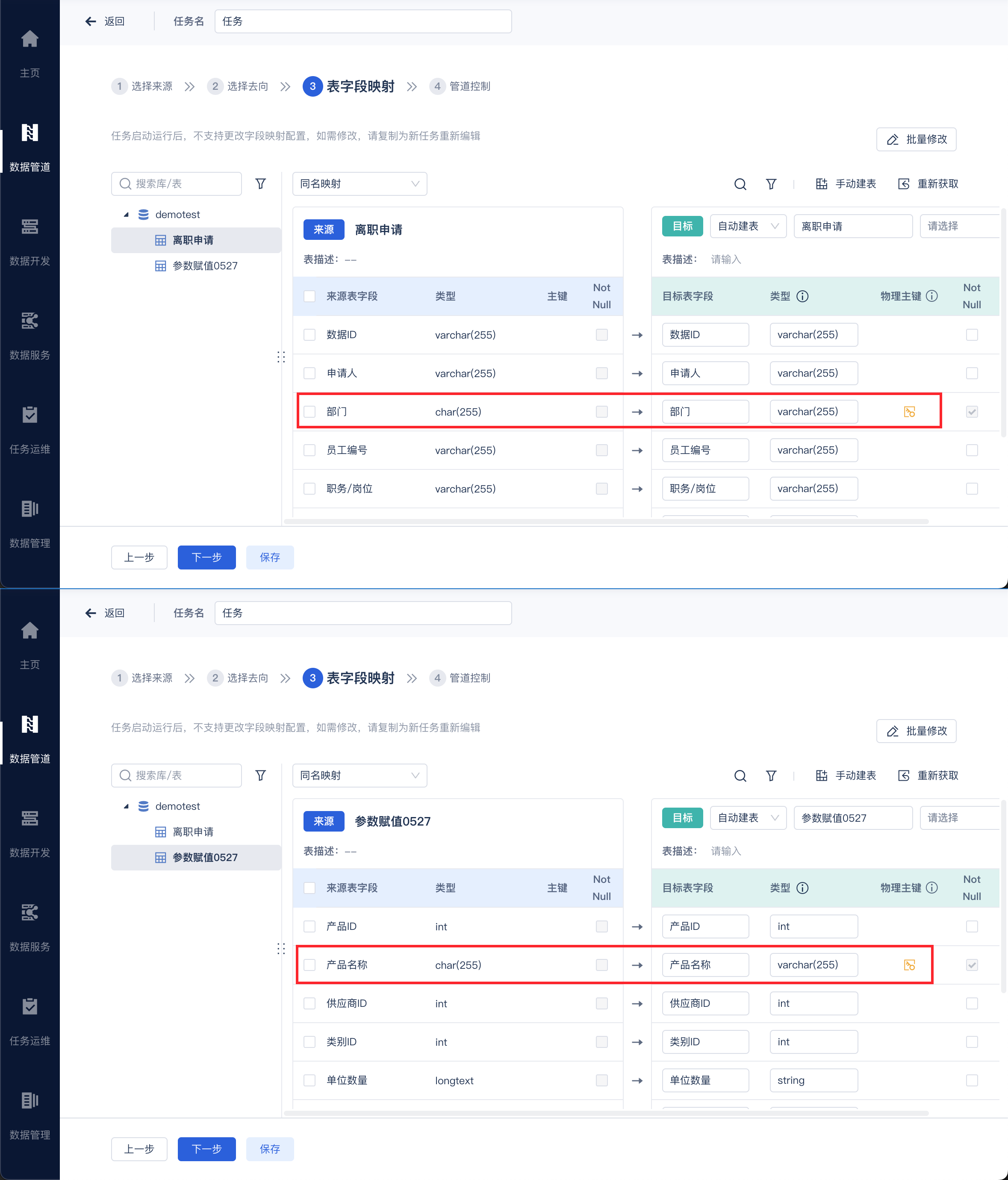The height and width of the screenshot is (1180, 1008).
Task: Collapse demotest tree node above the selected 离职申请
Action: click(127, 215)
